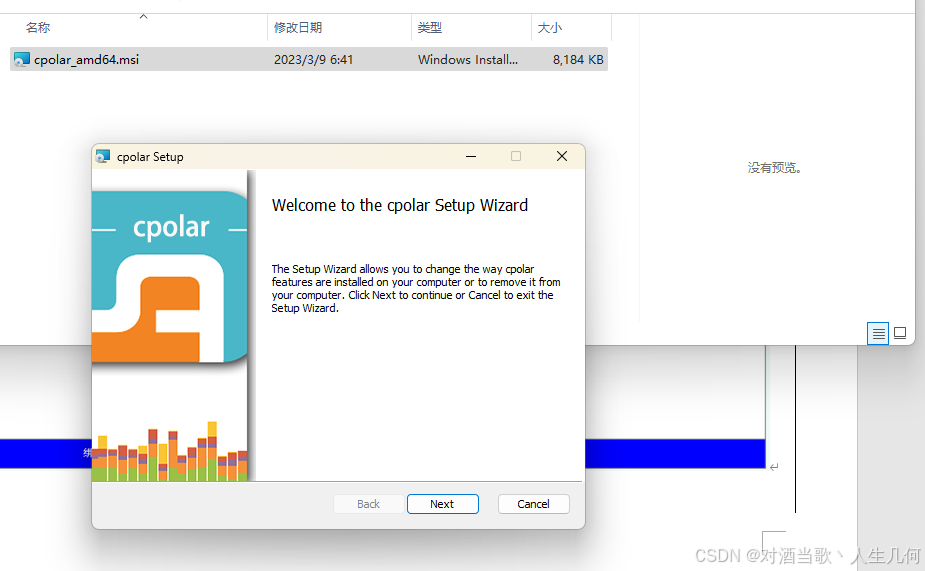Screen dimensions: 925x571
Task: Click the date 2023/3/9 6:41 cell
Action: coord(313,60)
